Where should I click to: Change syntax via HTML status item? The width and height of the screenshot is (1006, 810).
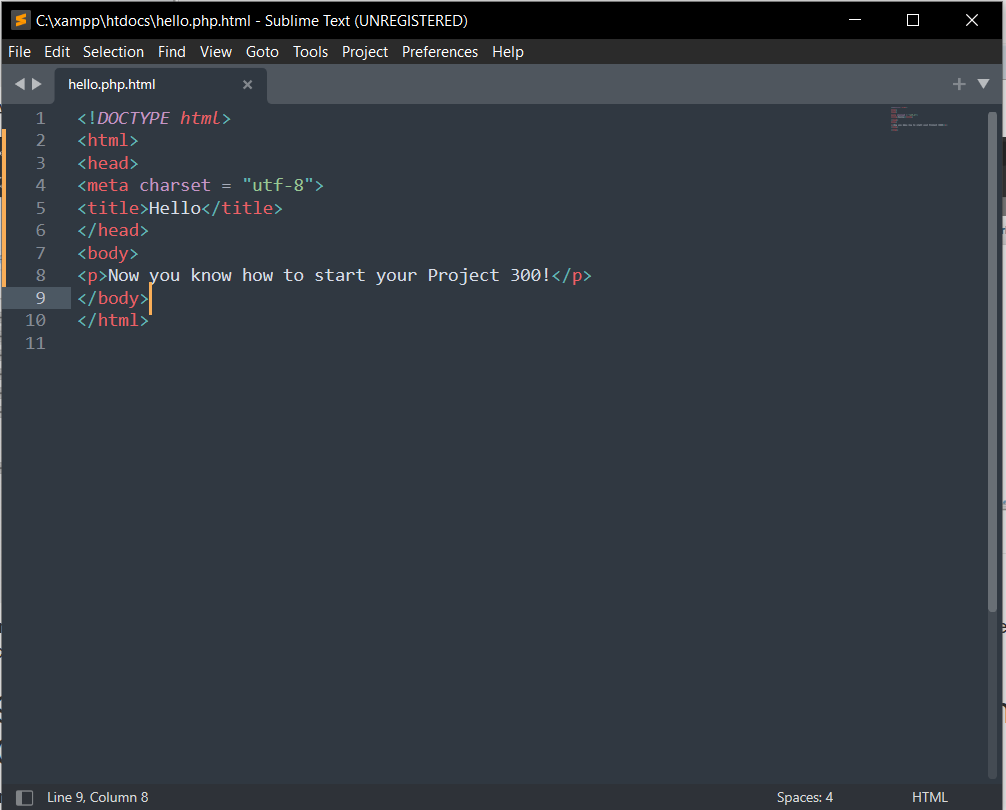tap(930, 797)
